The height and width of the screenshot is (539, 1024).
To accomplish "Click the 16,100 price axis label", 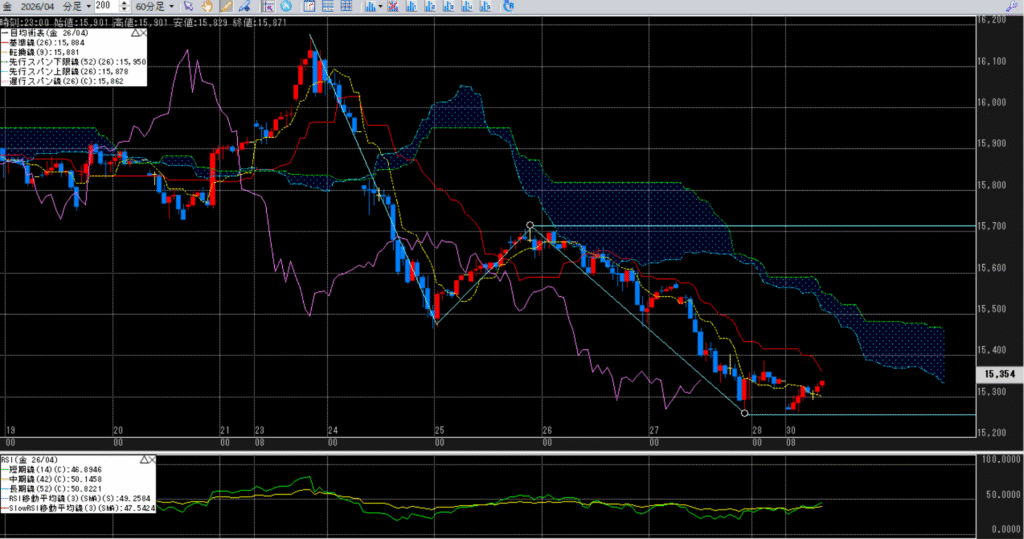I will tap(992, 61).
